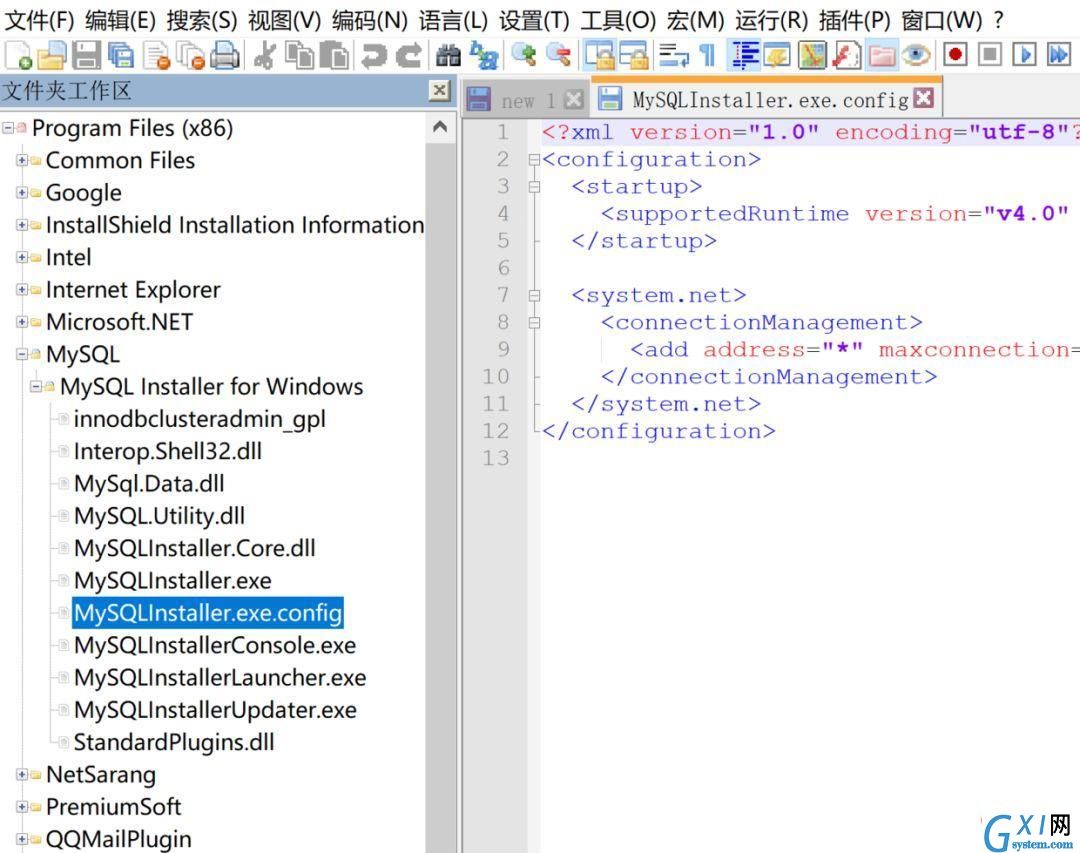This screenshot has height=853, width=1080.
Task: Open the 设置(T) menu
Action: pyautogui.click(x=534, y=21)
